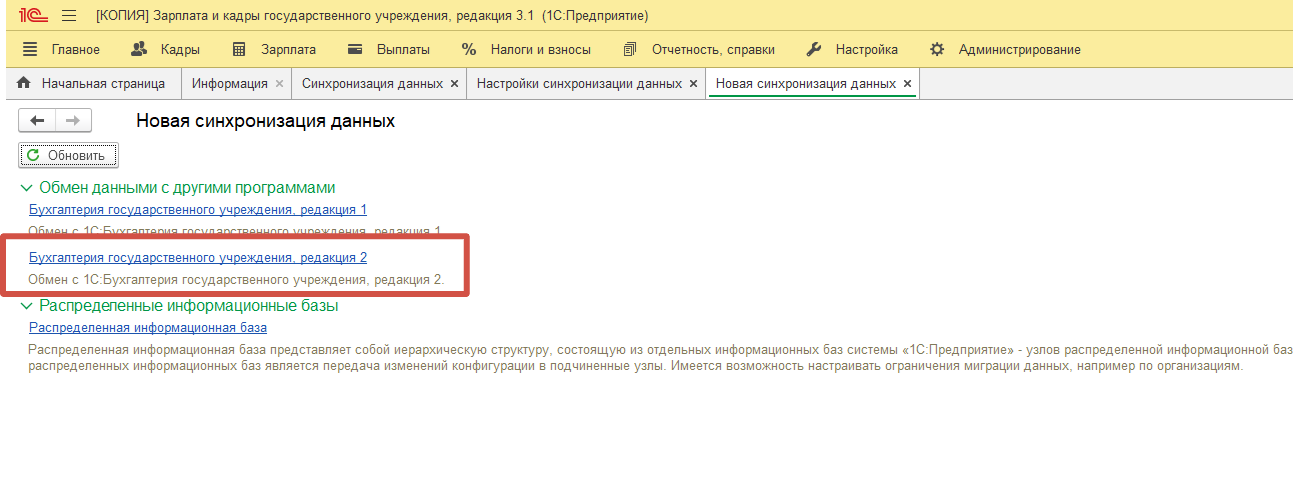Go back with the left arrow button

(37, 121)
